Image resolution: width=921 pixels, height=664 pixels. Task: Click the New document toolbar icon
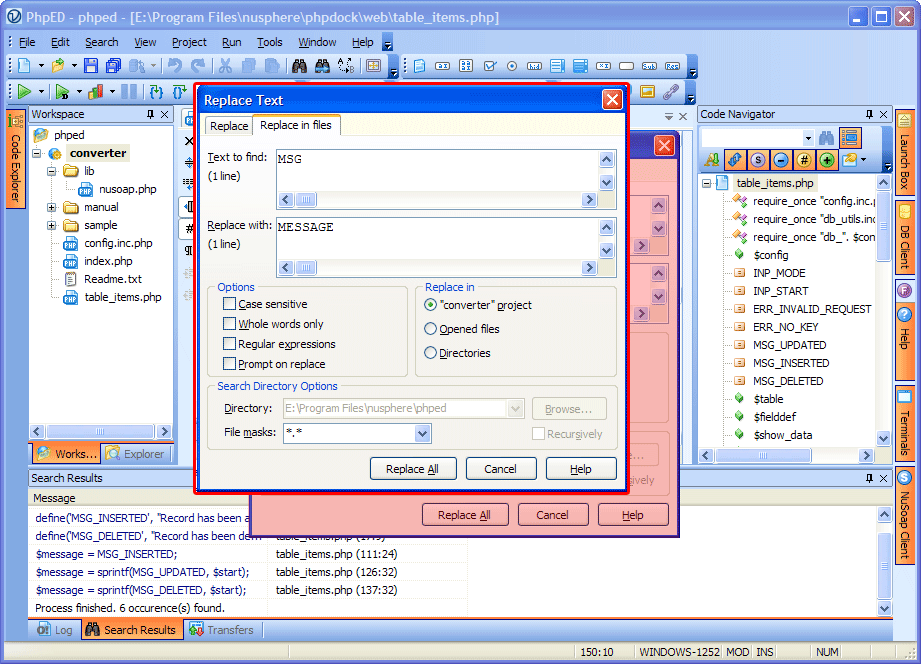(24, 66)
